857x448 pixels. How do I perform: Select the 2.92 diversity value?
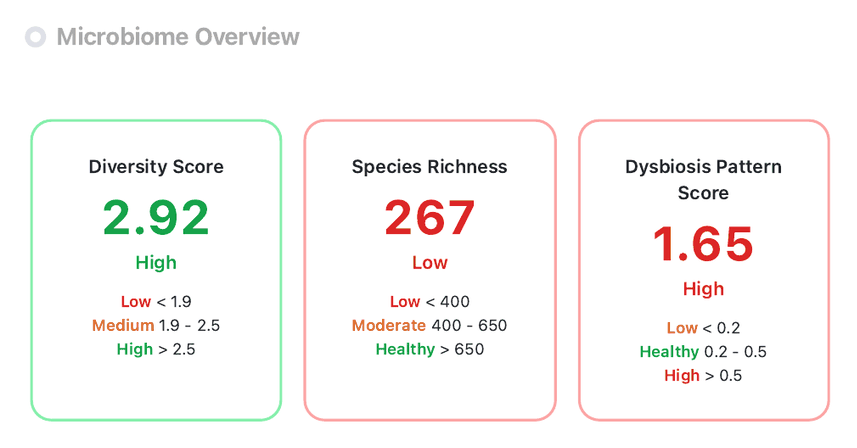(156, 217)
